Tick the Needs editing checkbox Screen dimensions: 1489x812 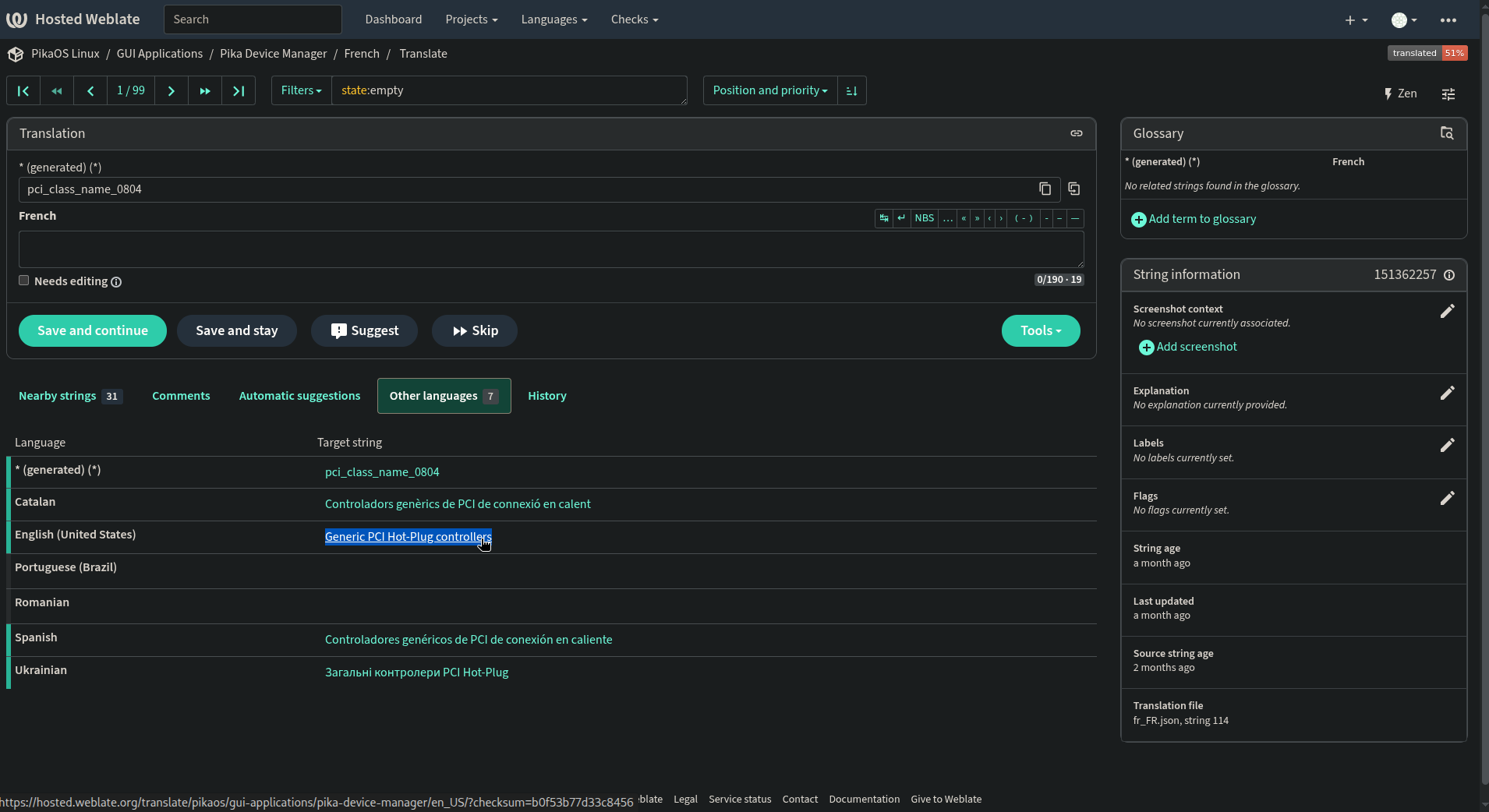tap(24, 281)
